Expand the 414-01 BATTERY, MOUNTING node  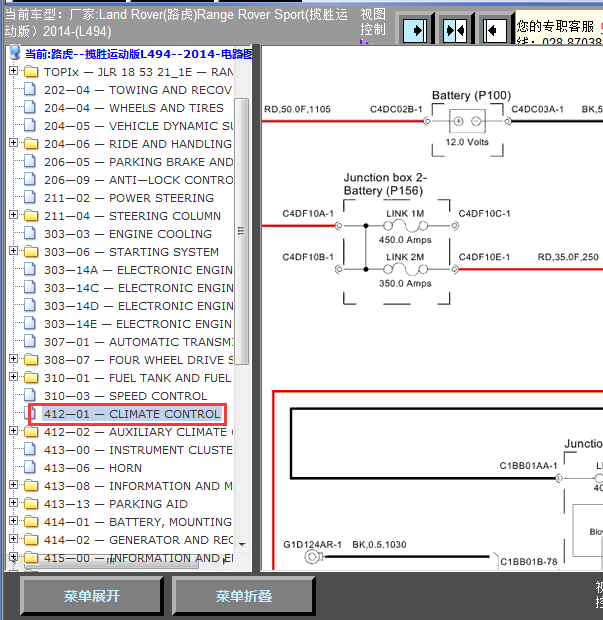[x=13, y=521]
